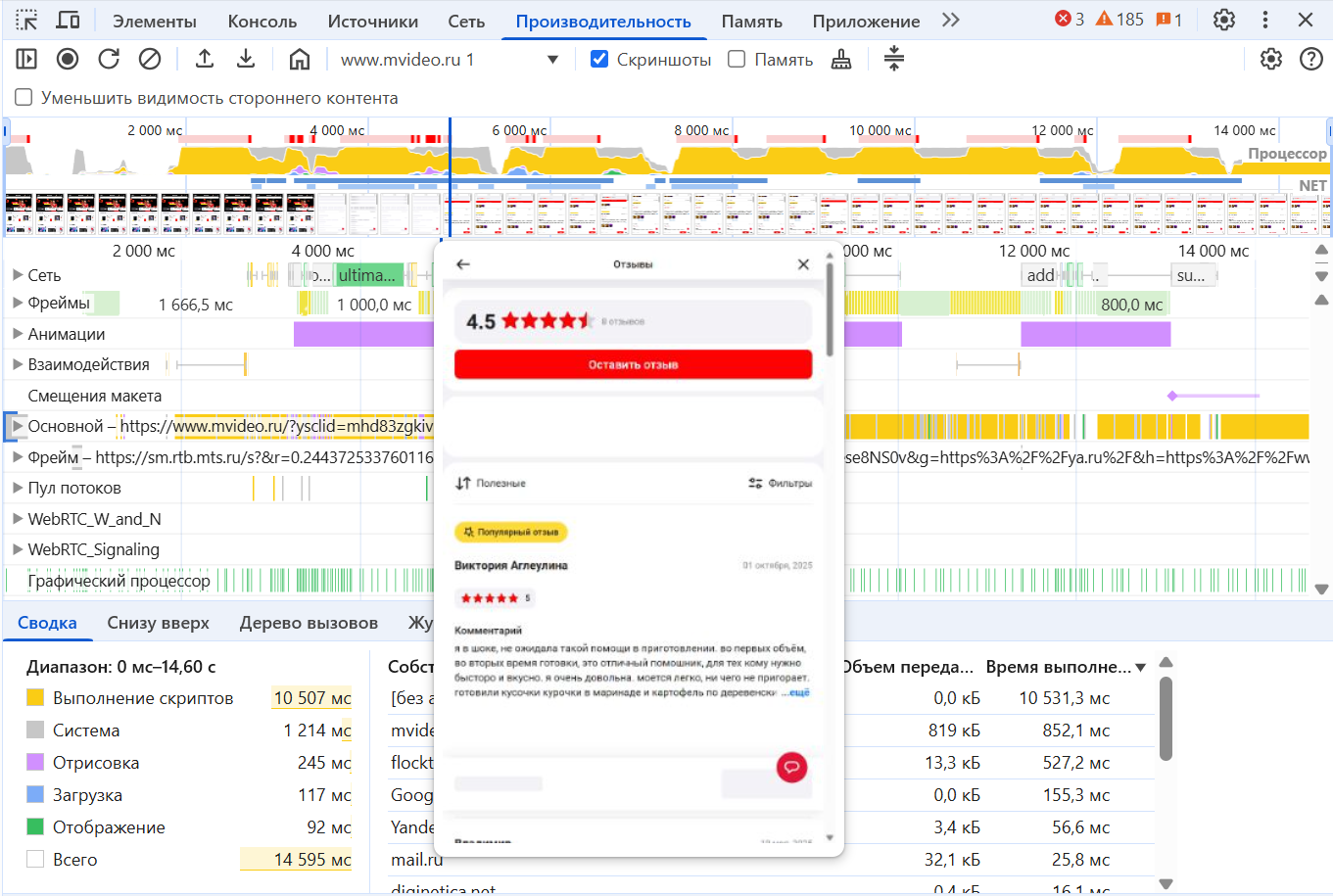Switch to the Консоль tab
This screenshot has width=1333, height=896.
coord(262,22)
